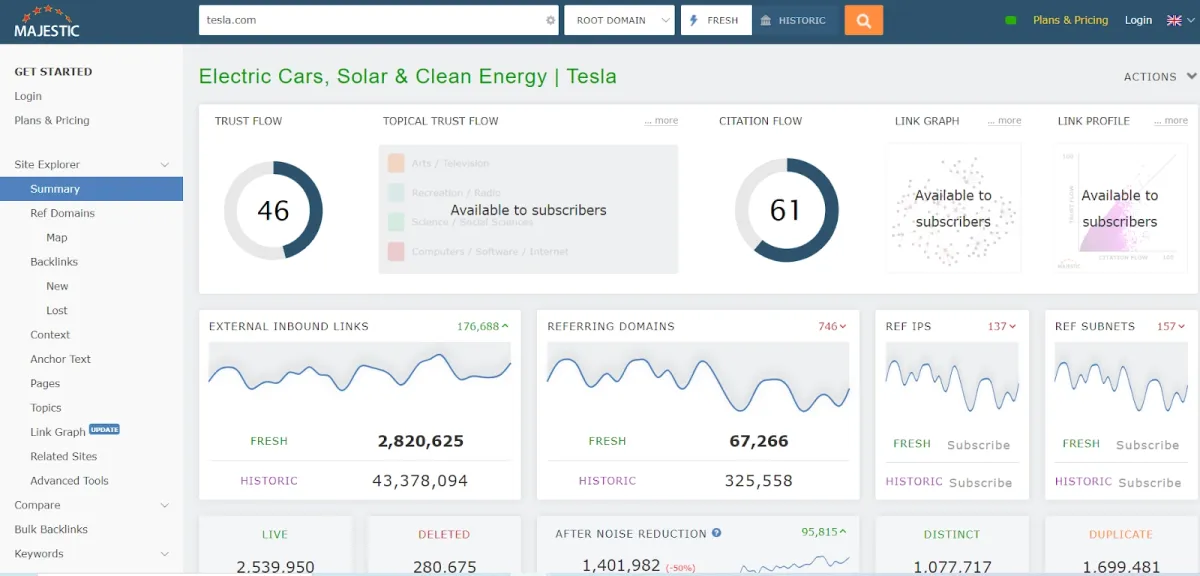Click the Ref IPs 137 change value
The width and height of the screenshot is (1200, 576).
(x=1002, y=326)
